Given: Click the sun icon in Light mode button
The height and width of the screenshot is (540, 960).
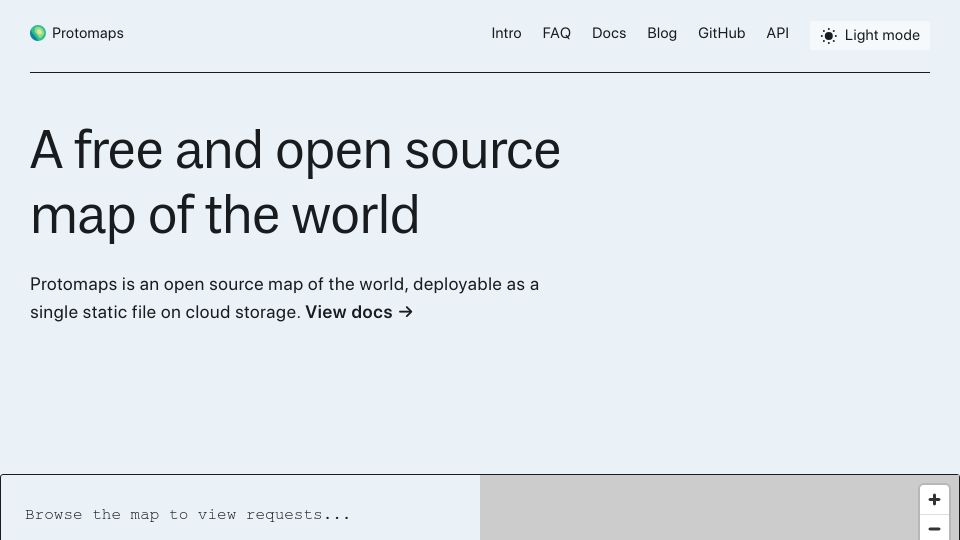Looking at the screenshot, I should point(828,36).
